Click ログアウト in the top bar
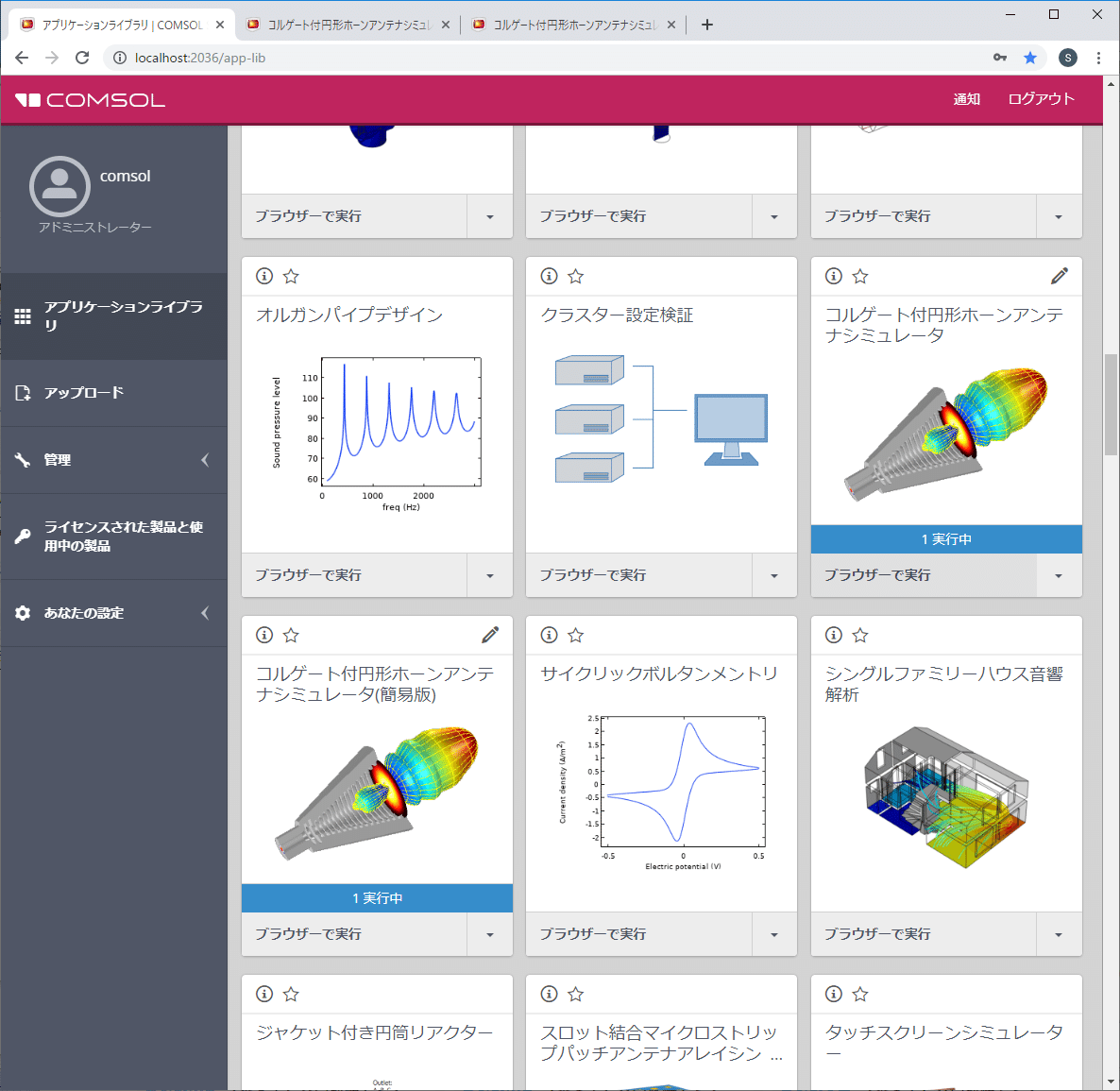 1041,98
